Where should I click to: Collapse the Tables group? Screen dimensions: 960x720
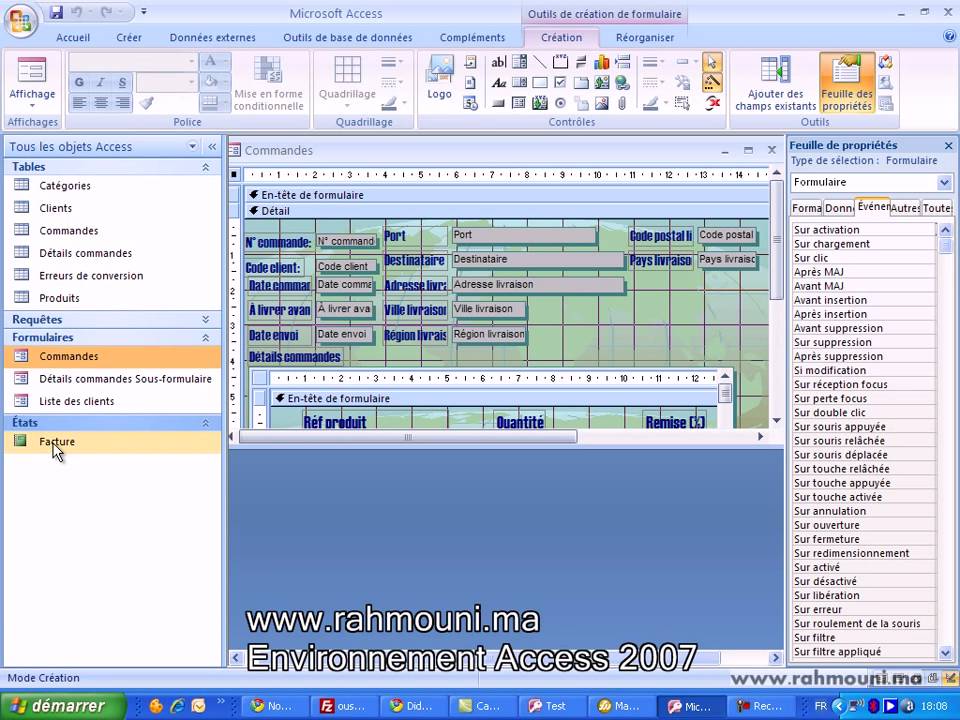click(206, 167)
